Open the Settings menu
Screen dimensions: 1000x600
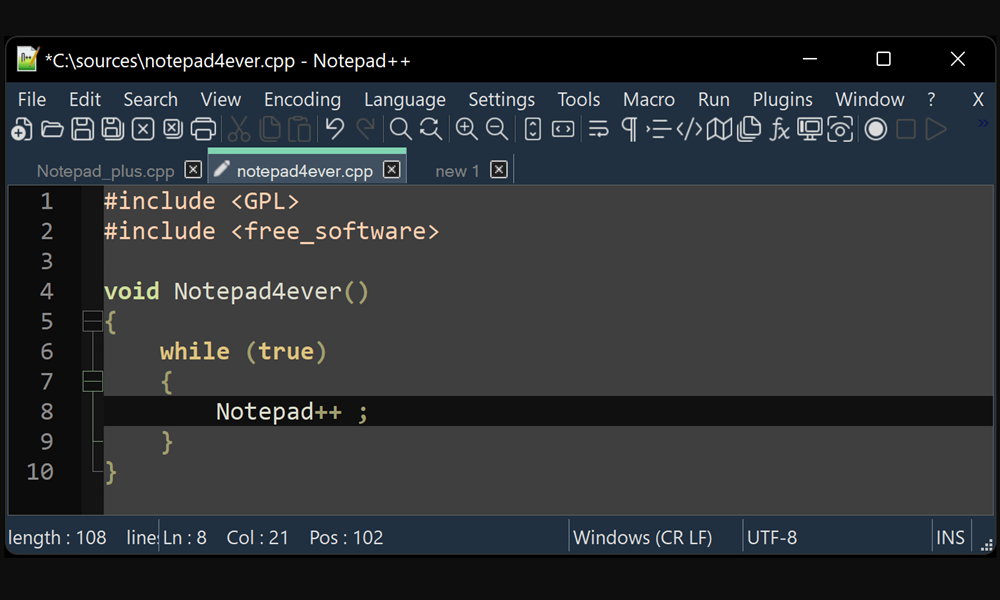502,99
